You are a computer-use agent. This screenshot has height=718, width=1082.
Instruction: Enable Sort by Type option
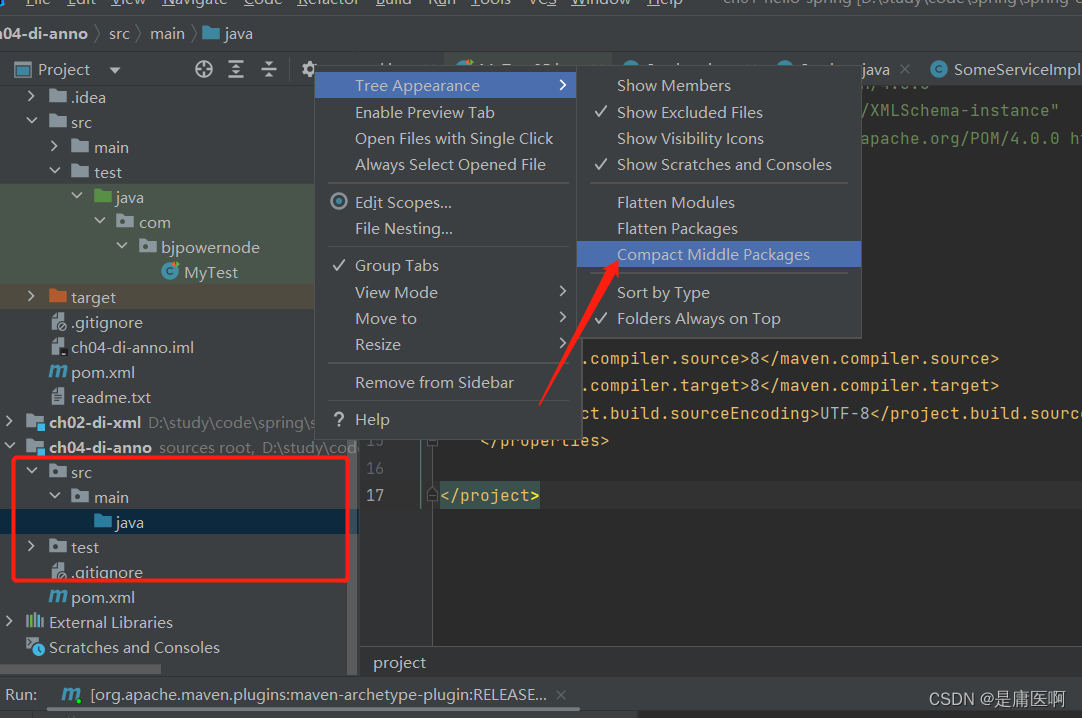coord(718,292)
